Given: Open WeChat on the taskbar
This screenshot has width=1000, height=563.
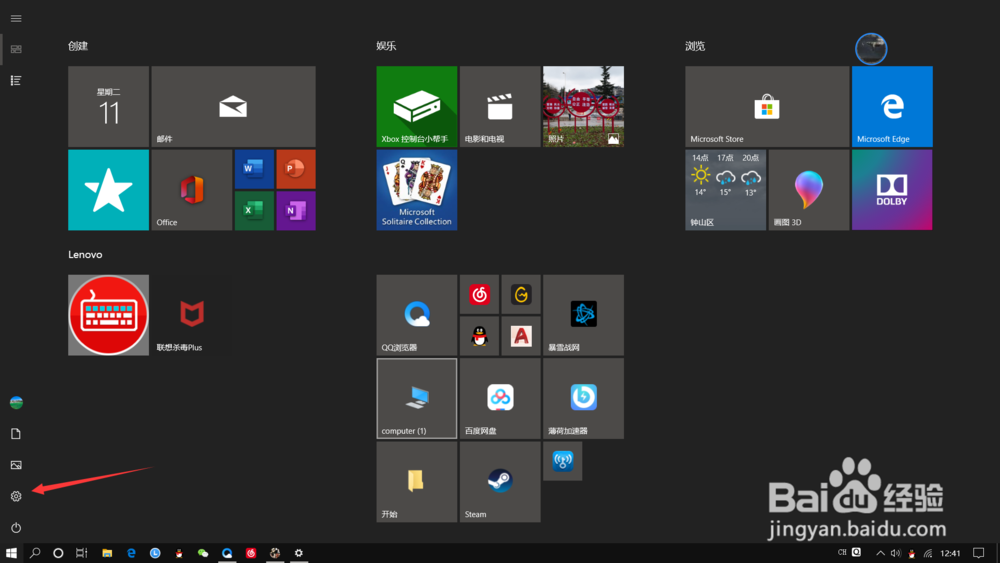Looking at the screenshot, I should [x=203, y=553].
